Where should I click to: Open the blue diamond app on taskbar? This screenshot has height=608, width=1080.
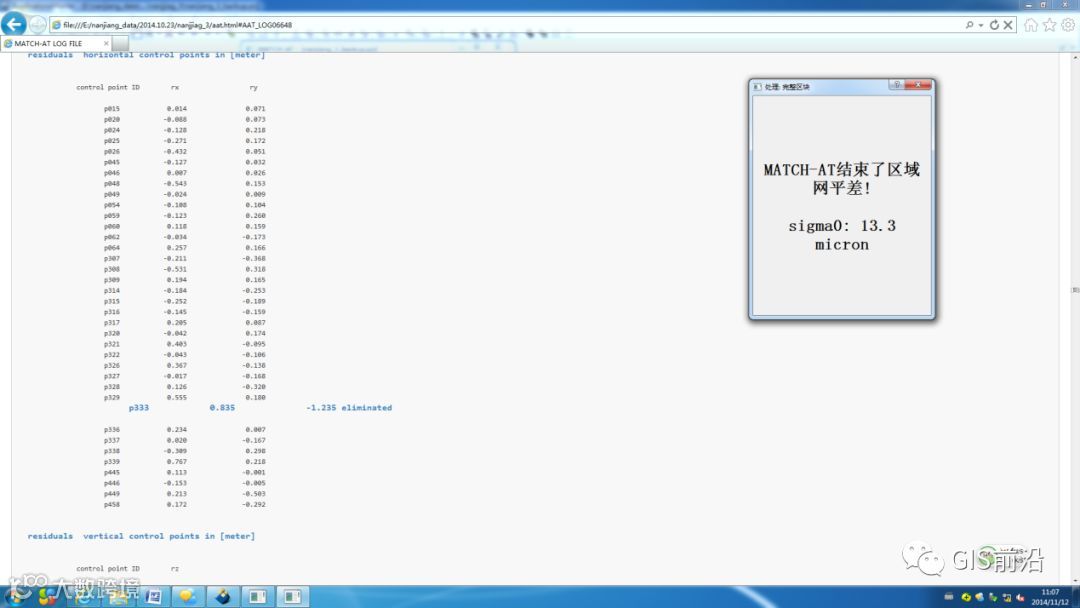coord(222,596)
